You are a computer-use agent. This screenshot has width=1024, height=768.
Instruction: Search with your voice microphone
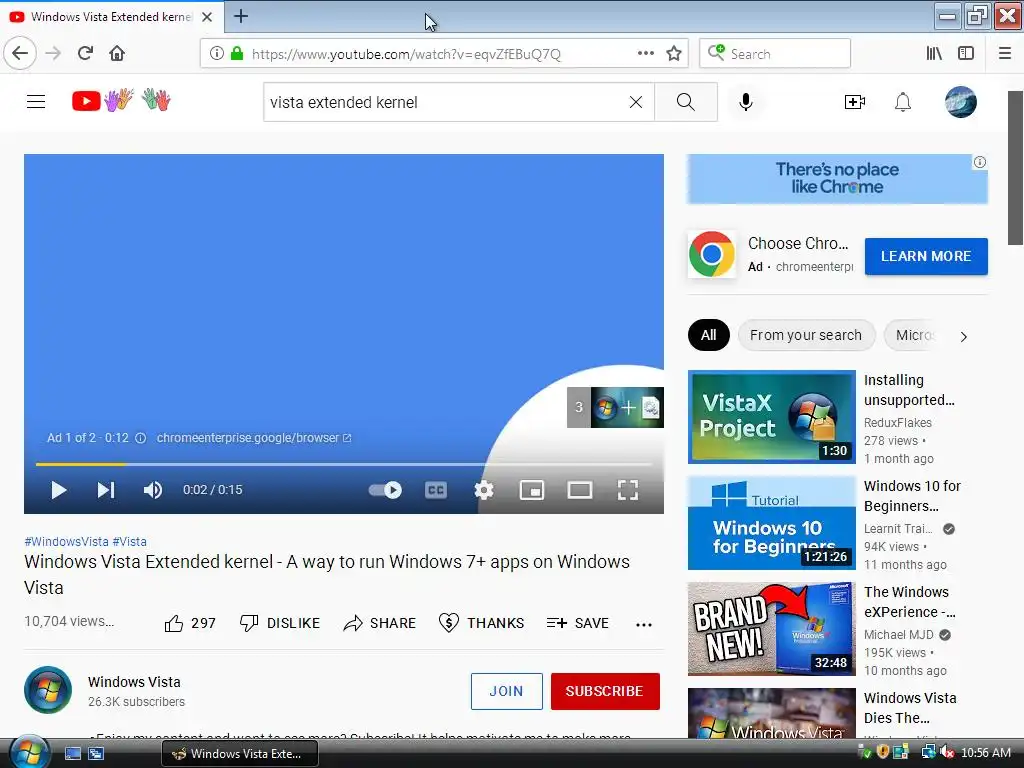click(746, 102)
